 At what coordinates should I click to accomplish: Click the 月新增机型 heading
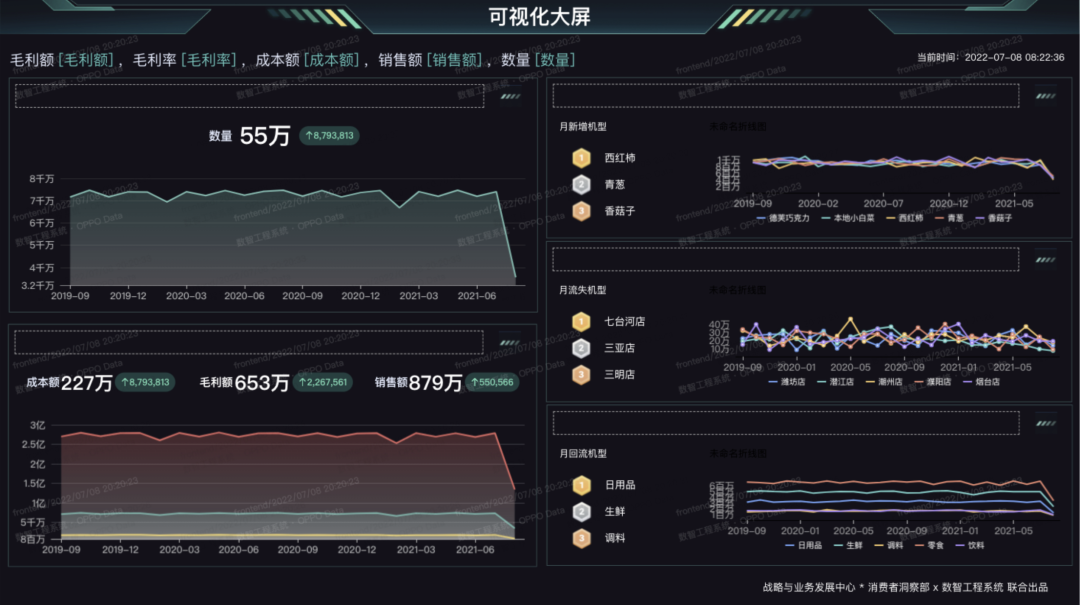point(583,127)
